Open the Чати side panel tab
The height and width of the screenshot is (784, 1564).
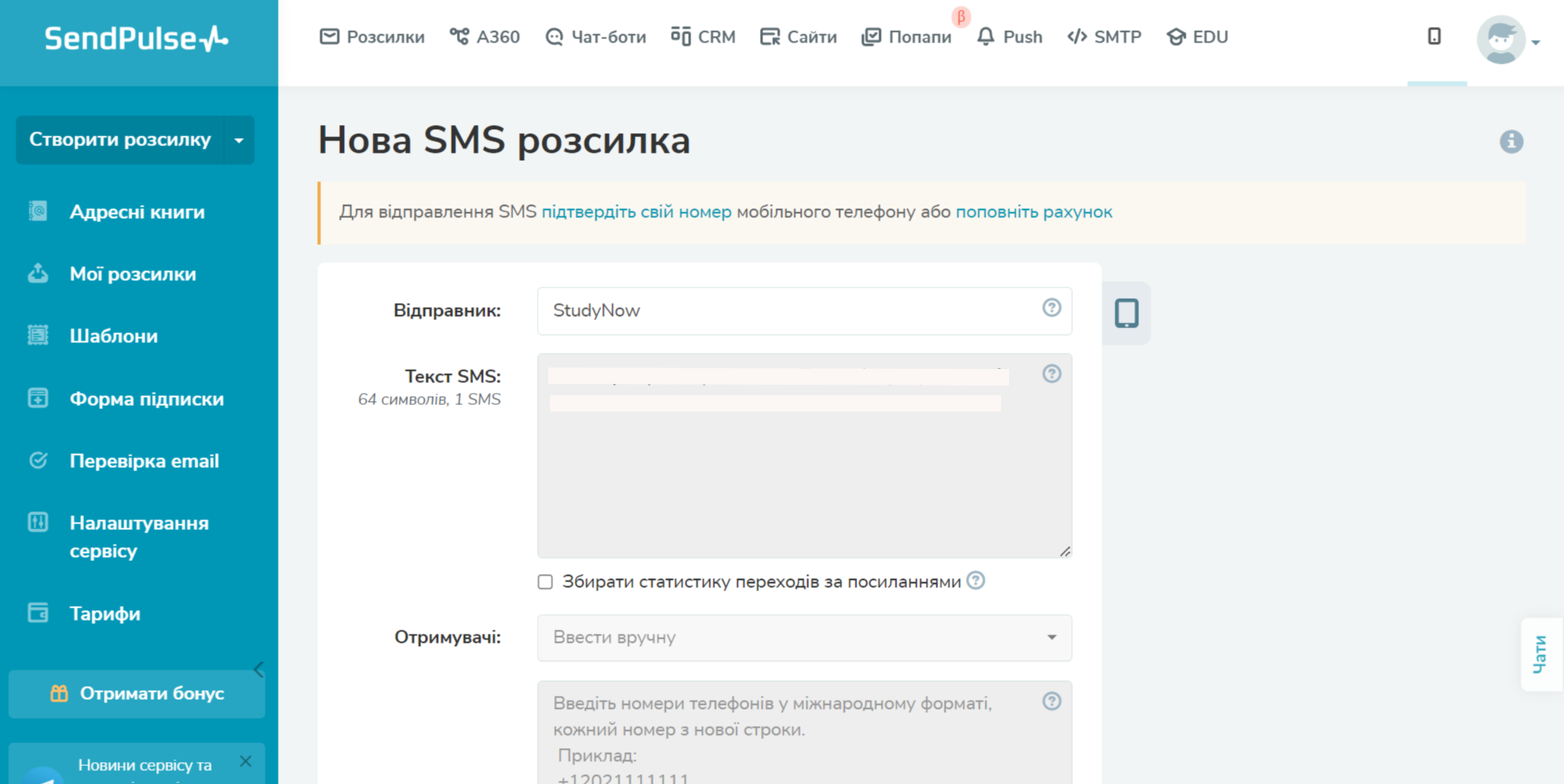(x=1540, y=654)
